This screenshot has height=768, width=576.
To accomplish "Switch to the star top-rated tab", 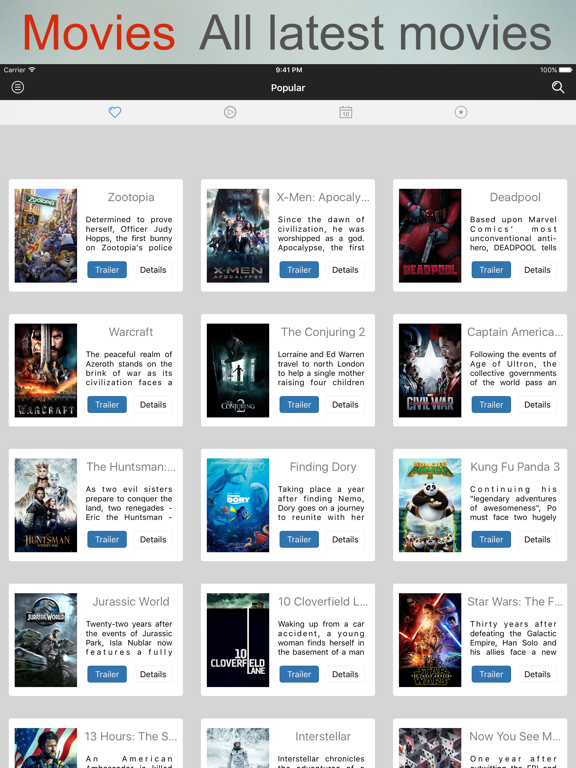I will pos(461,112).
